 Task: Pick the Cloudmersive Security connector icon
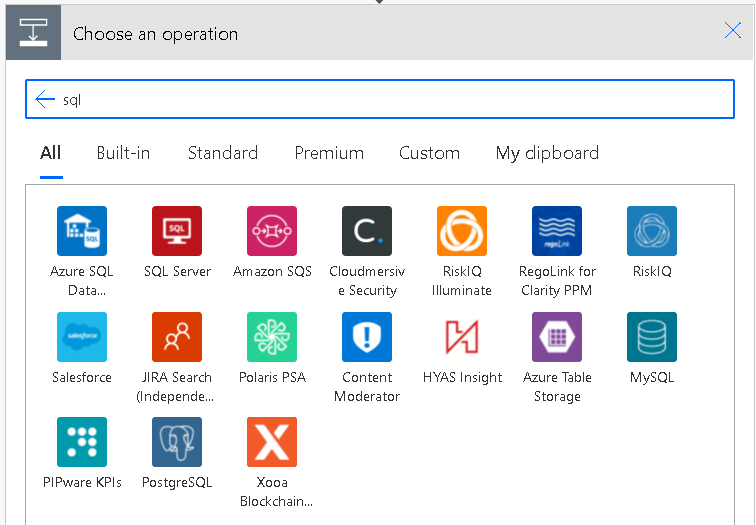point(367,231)
